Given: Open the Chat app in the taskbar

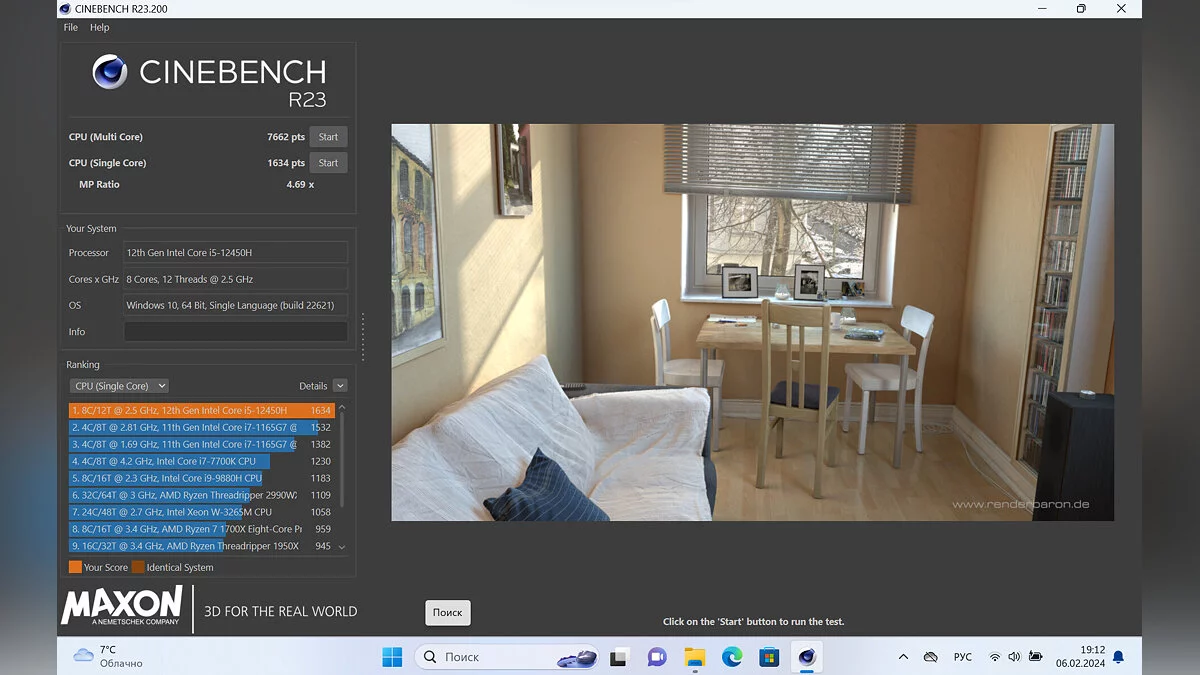Looking at the screenshot, I should 657,657.
